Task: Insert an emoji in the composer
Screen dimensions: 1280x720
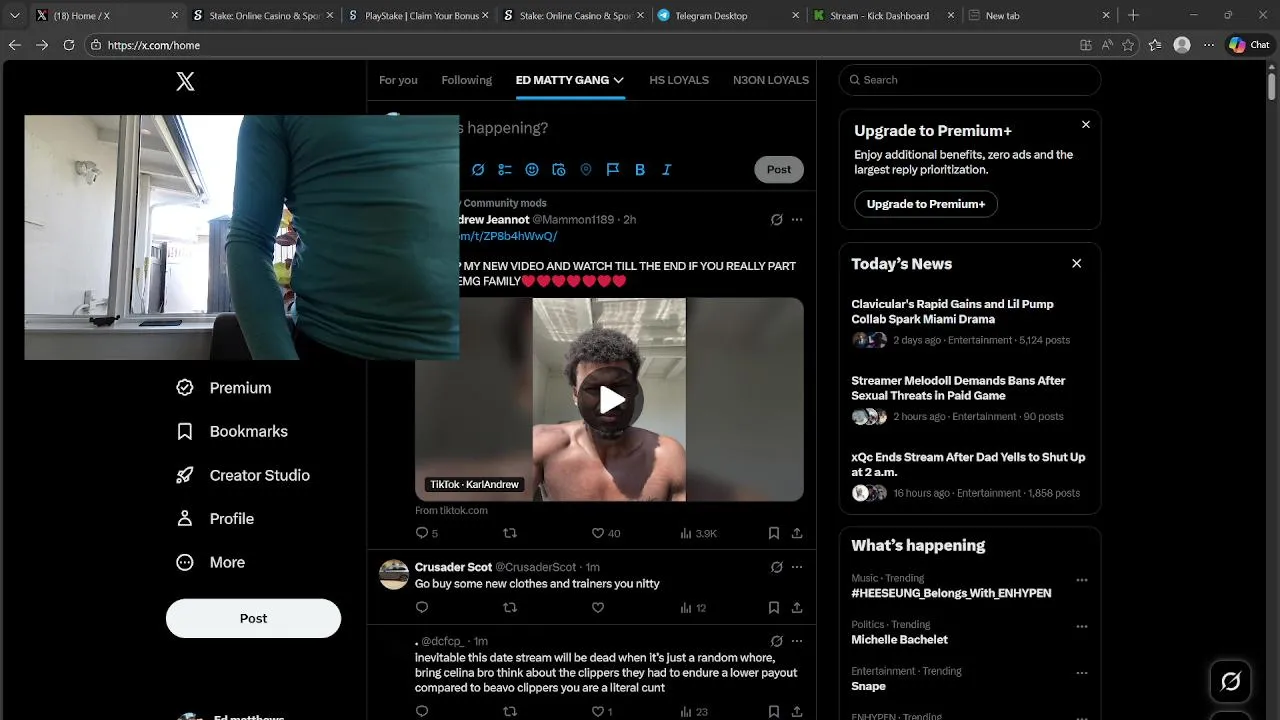Action: (532, 170)
